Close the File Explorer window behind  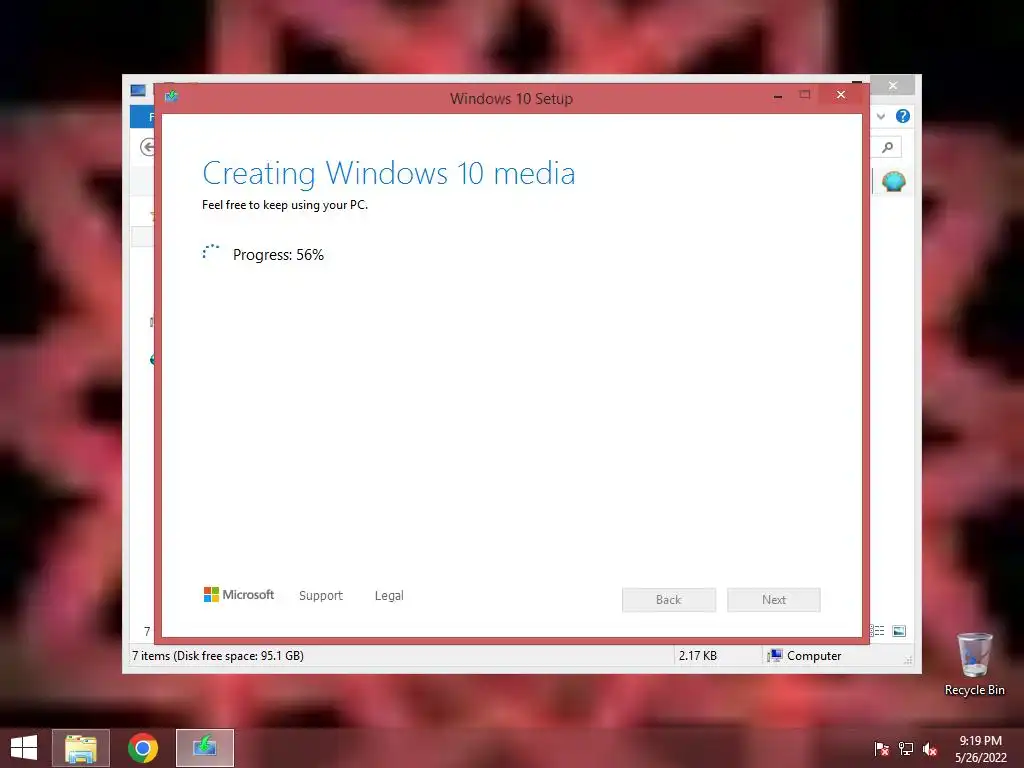click(x=893, y=86)
